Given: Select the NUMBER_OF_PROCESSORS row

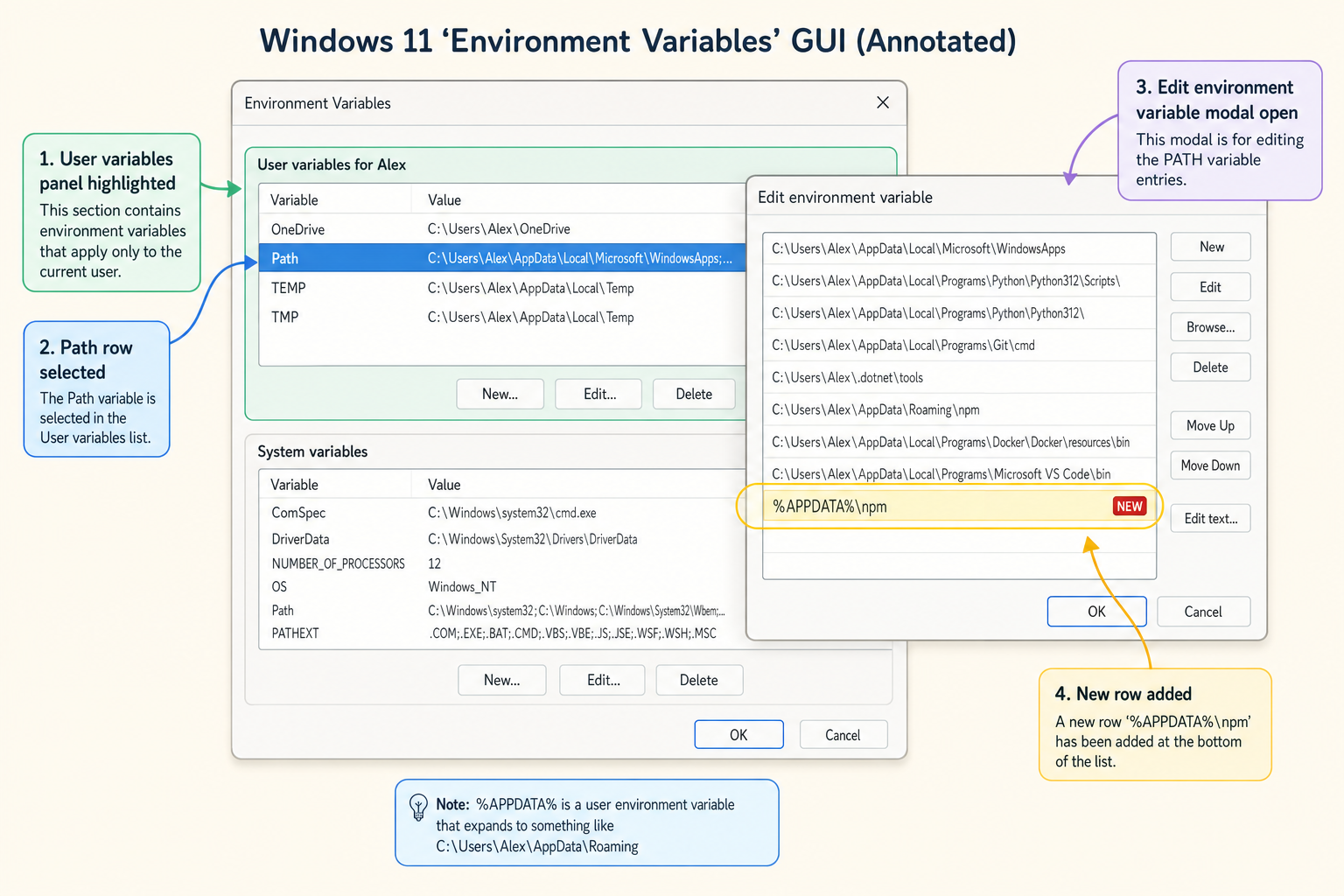Looking at the screenshot, I should click(x=502, y=563).
